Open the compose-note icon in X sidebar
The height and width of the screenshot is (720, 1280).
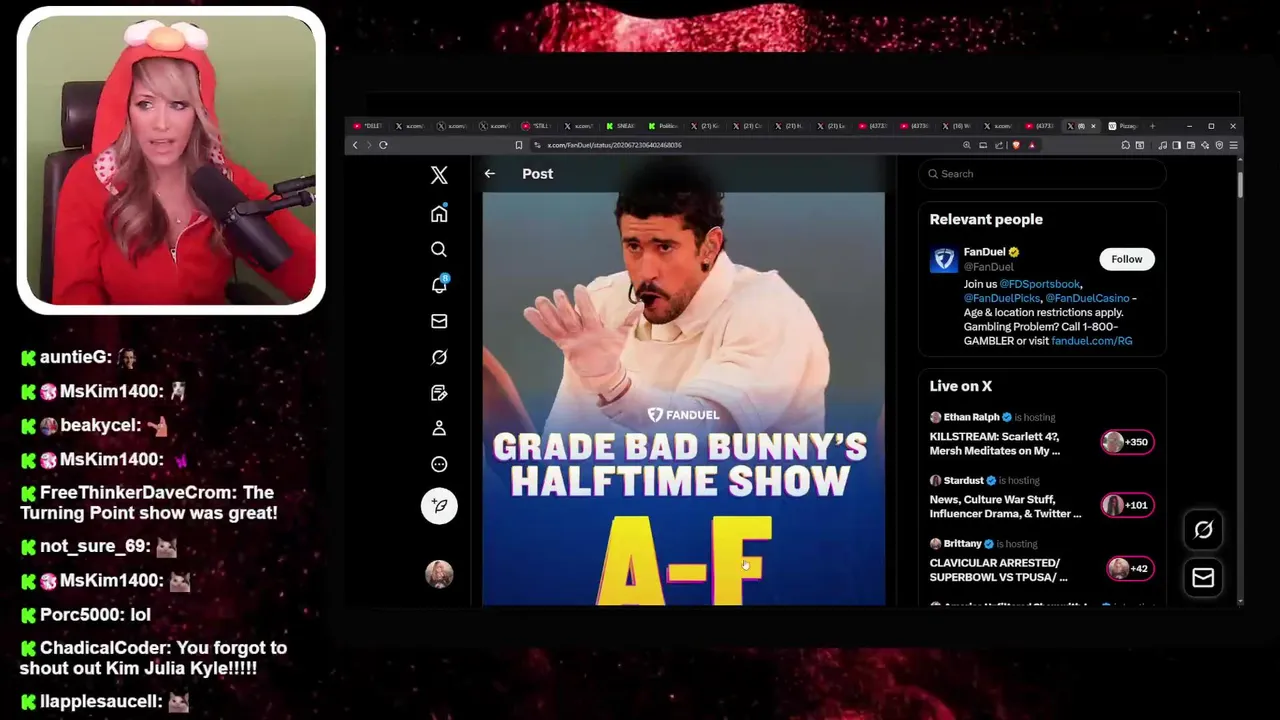pyautogui.click(x=439, y=393)
